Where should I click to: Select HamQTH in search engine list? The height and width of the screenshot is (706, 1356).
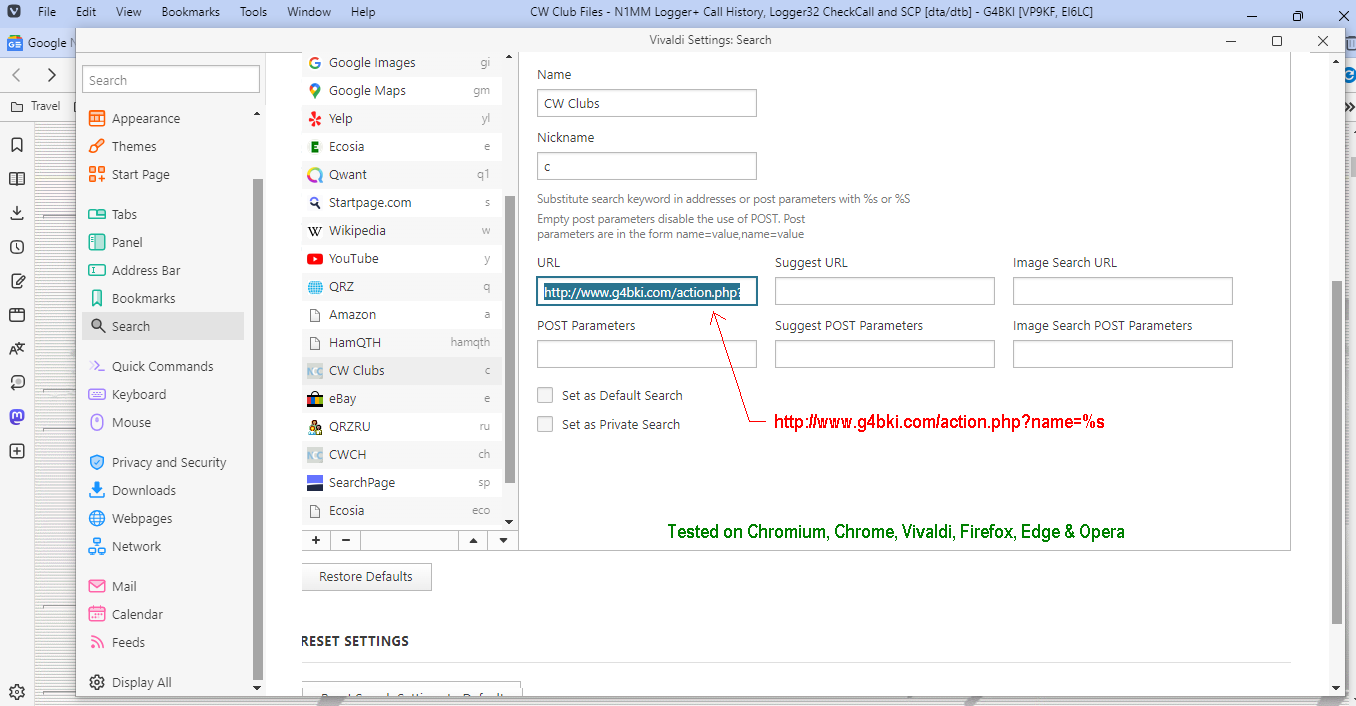[402, 342]
